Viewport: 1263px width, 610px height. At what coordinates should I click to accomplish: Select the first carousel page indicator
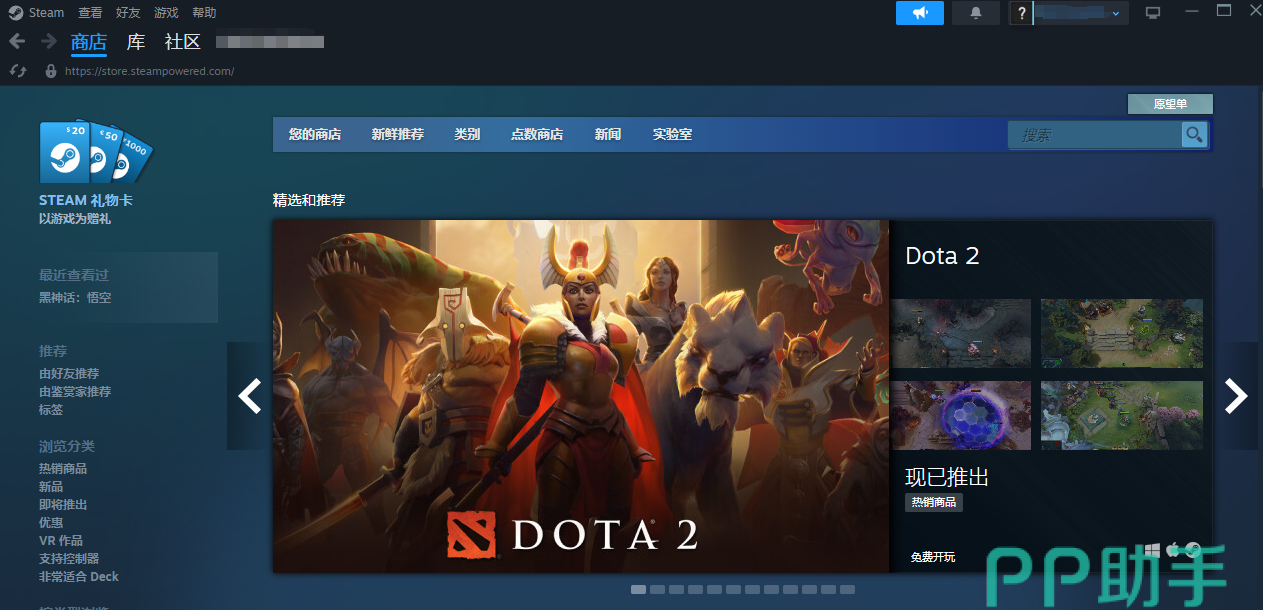(x=638, y=589)
